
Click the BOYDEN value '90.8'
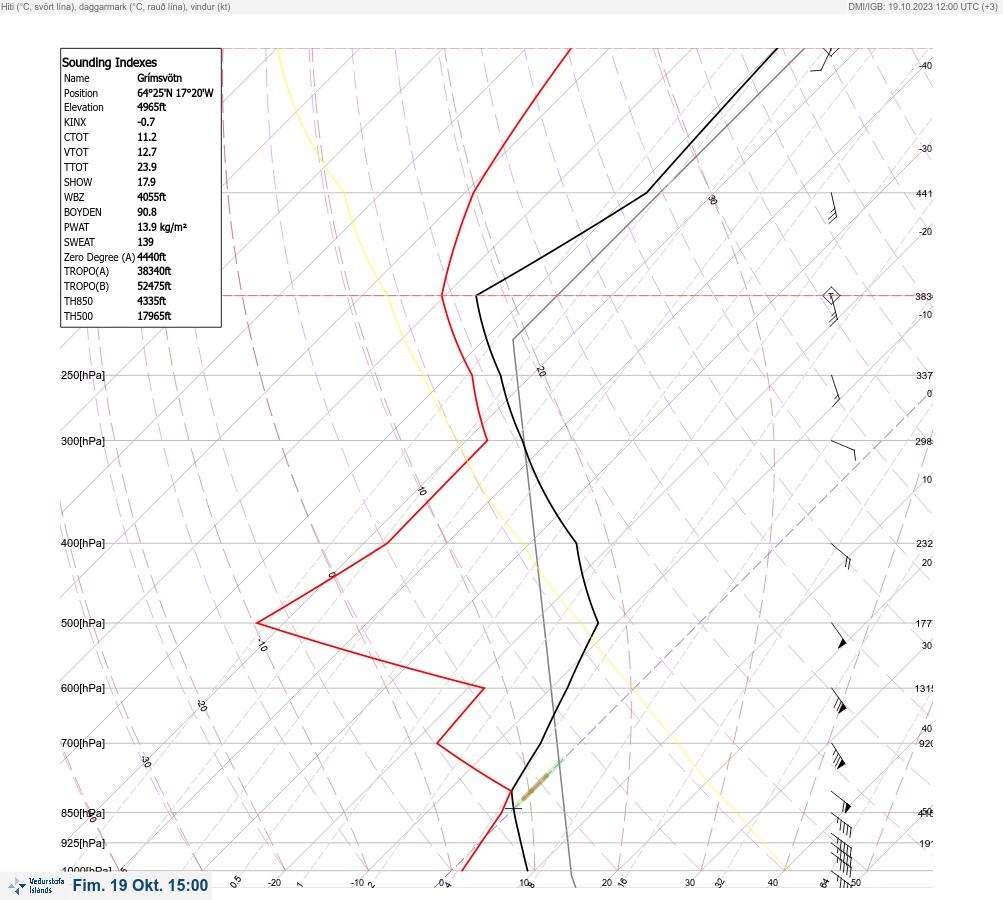147,212
